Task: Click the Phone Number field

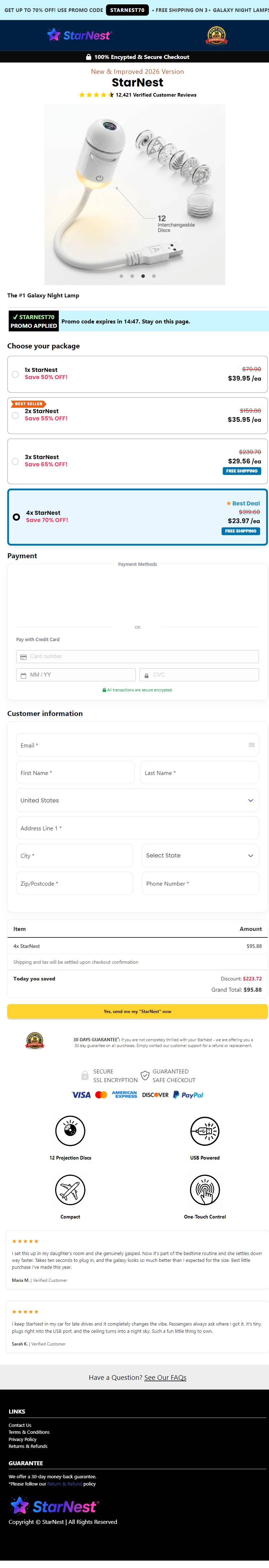Action: click(x=200, y=883)
